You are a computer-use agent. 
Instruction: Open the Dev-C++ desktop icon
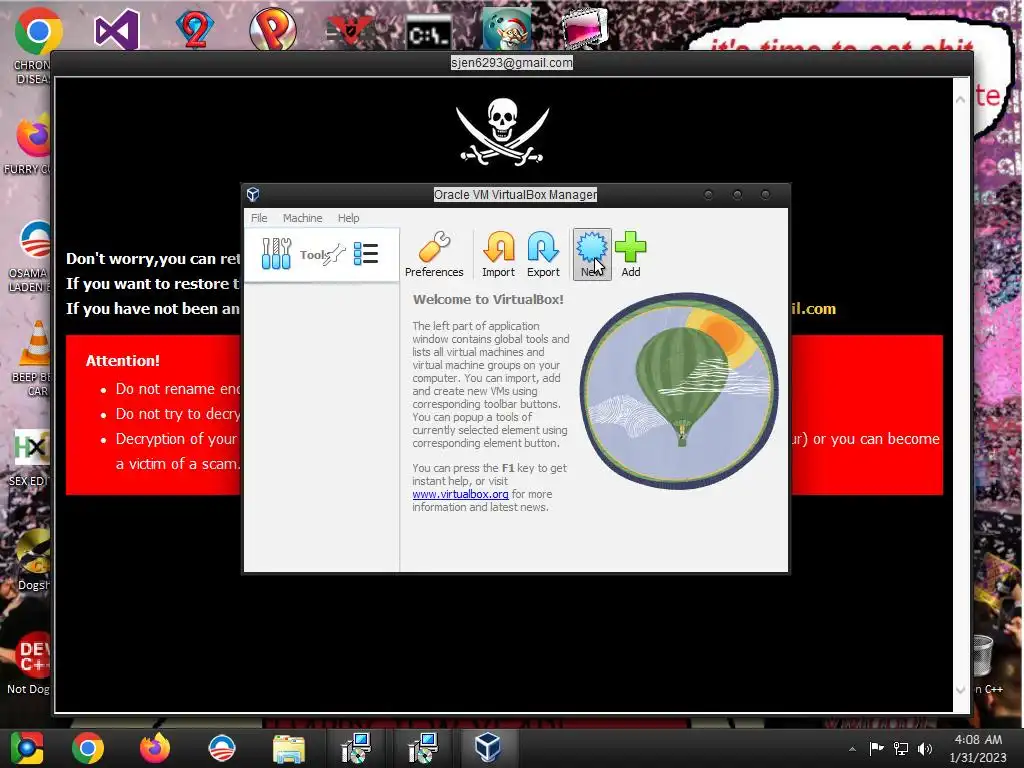tap(34, 656)
